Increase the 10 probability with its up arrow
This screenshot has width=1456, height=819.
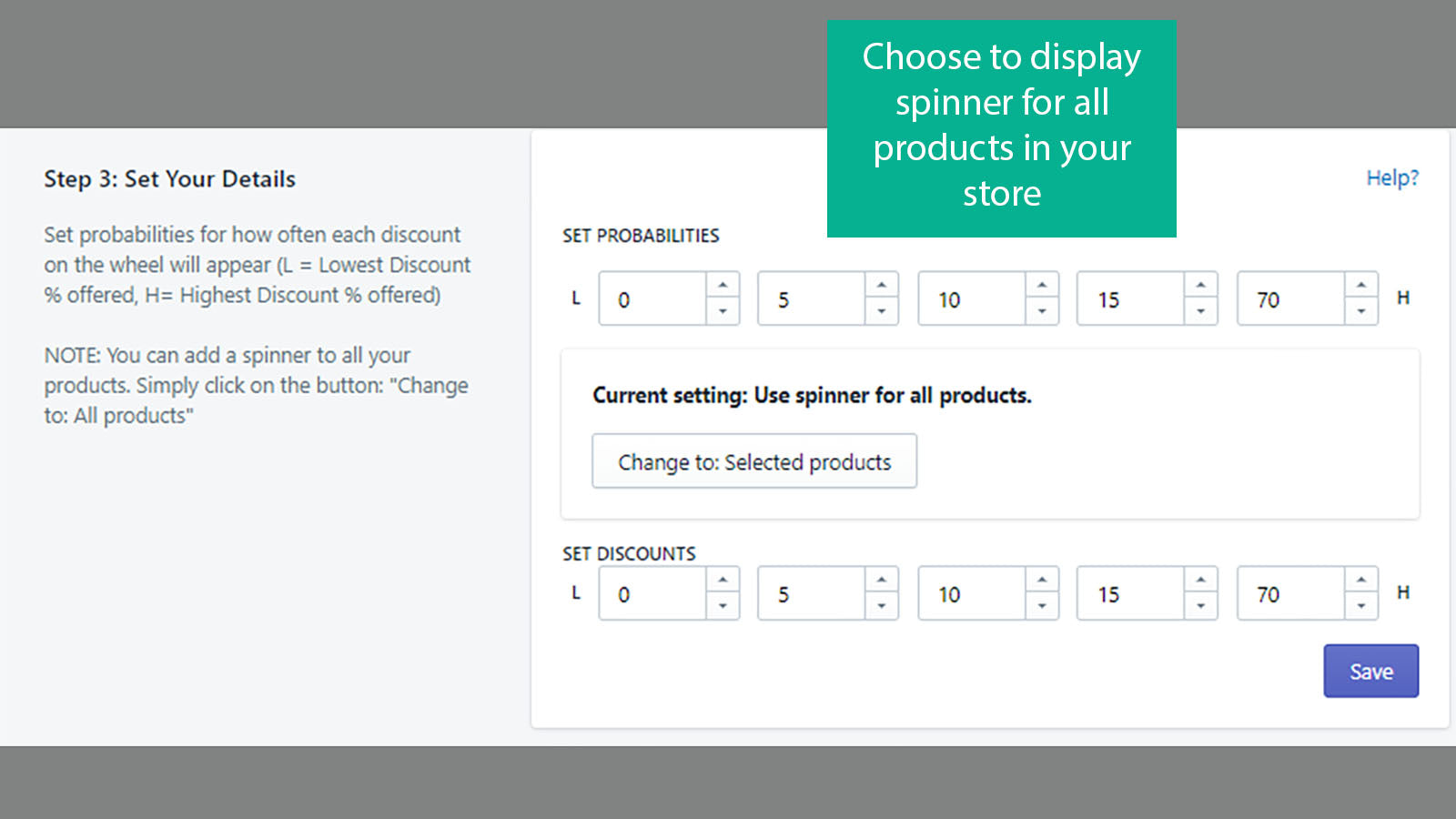click(x=1042, y=285)
